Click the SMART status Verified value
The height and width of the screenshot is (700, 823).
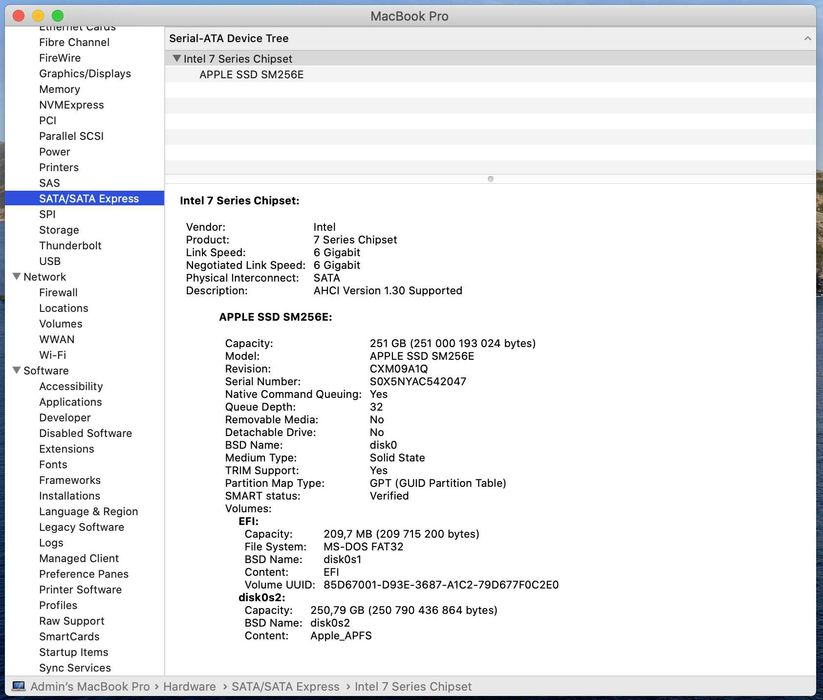point(389,496)
